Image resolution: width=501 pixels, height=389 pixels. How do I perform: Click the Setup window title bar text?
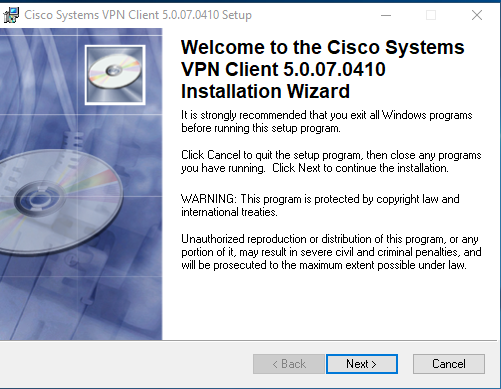tap(138, 15)
